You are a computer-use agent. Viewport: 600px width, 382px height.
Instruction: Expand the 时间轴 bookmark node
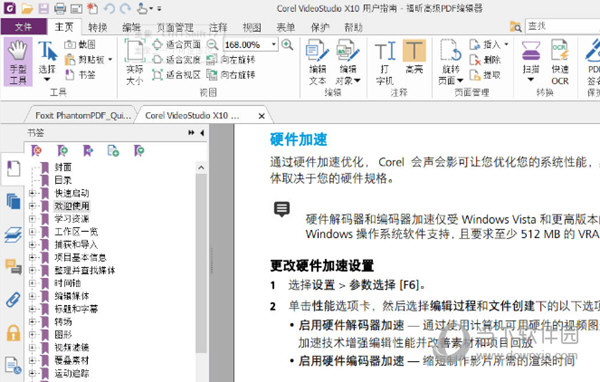click(32, 283)
